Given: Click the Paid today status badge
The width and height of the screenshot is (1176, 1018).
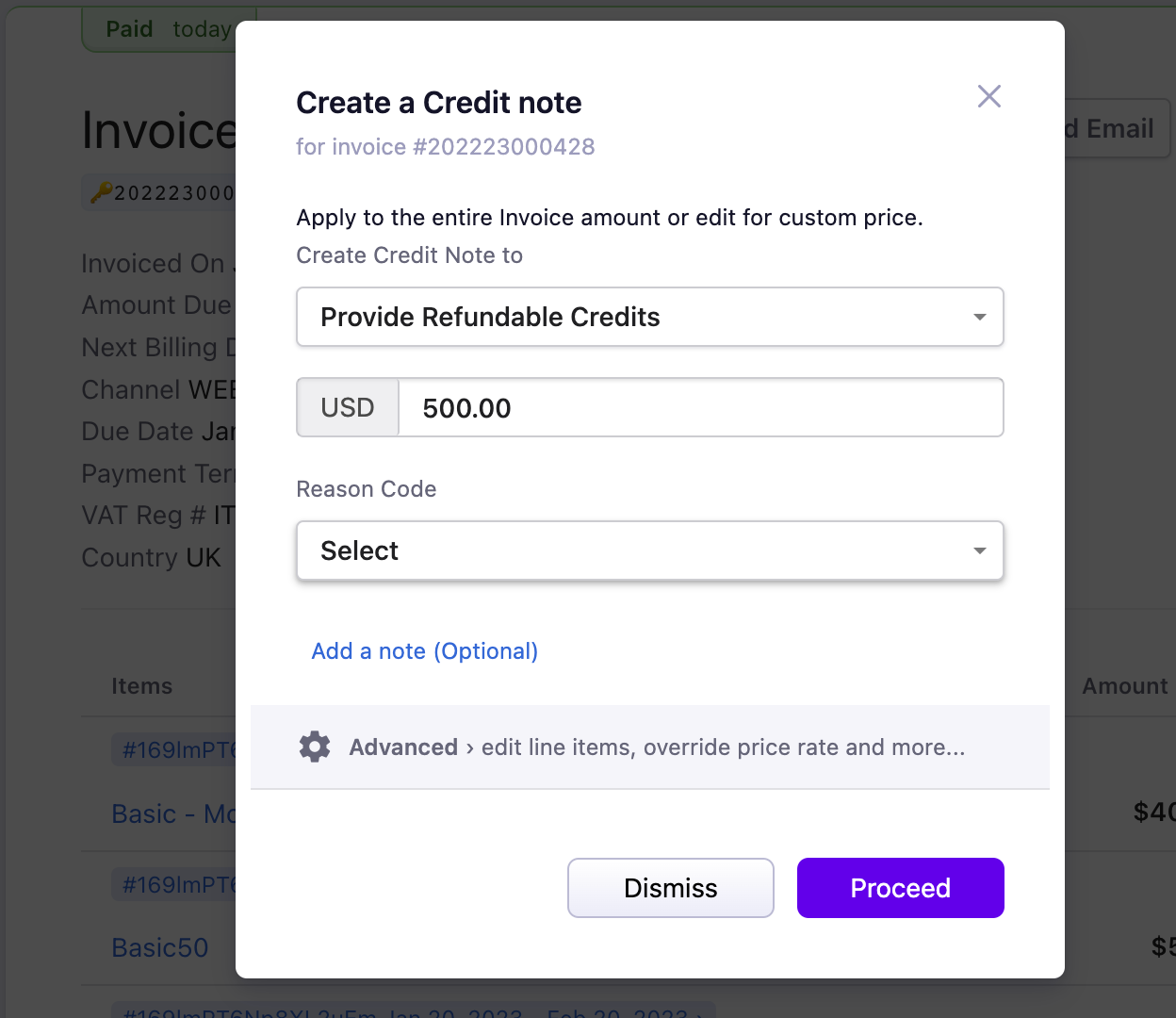Looking at the screenshot, I should click(x=158, y=29).
